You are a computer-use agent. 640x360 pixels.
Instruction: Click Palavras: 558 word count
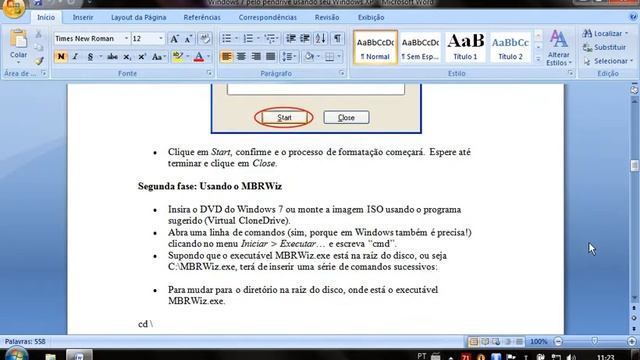[25, 341]
